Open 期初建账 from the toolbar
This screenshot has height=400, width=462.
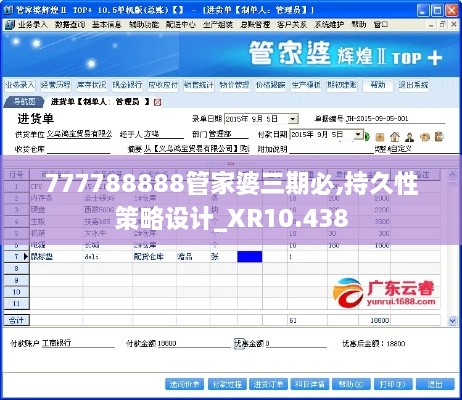click(342, 85)
